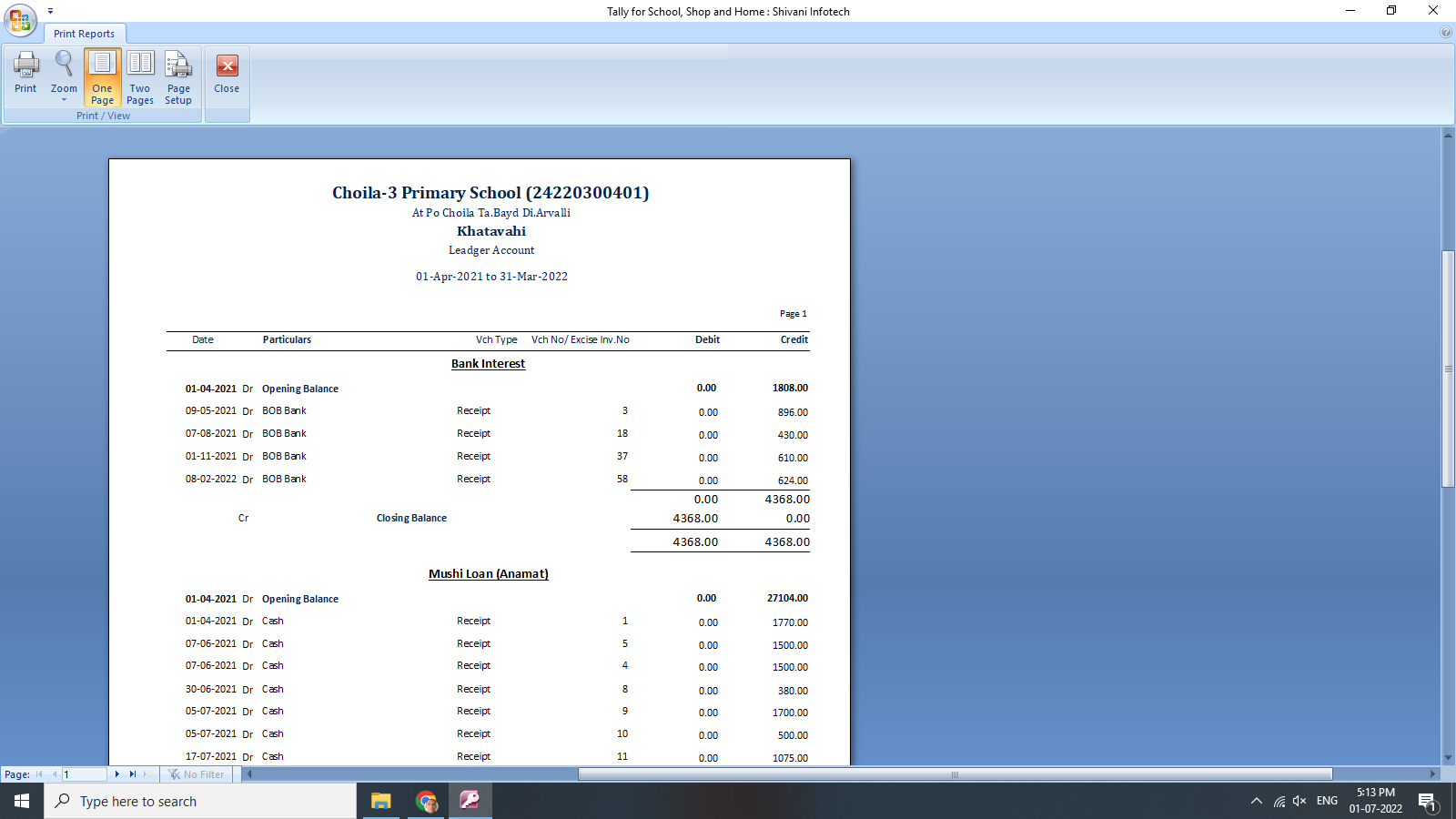Show hidden icons in system tray

tap(1255, 801)
